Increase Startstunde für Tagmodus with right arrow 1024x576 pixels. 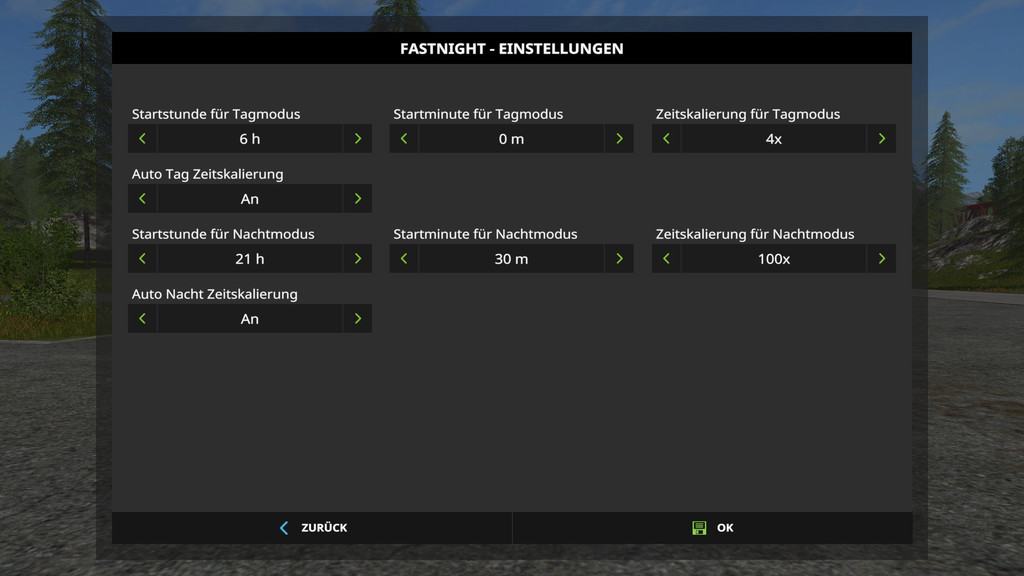[x=357, y=139]
